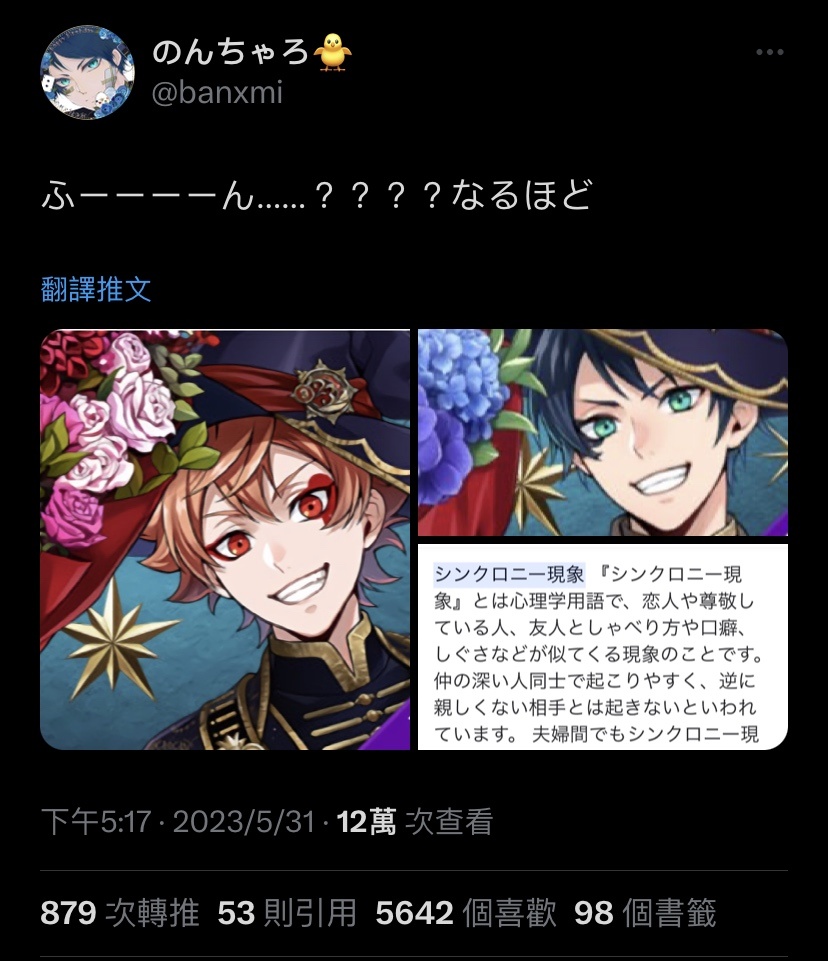The image size is (828, 961).
Task: Tap the 12萬 view count
Action: pos(415,822)
